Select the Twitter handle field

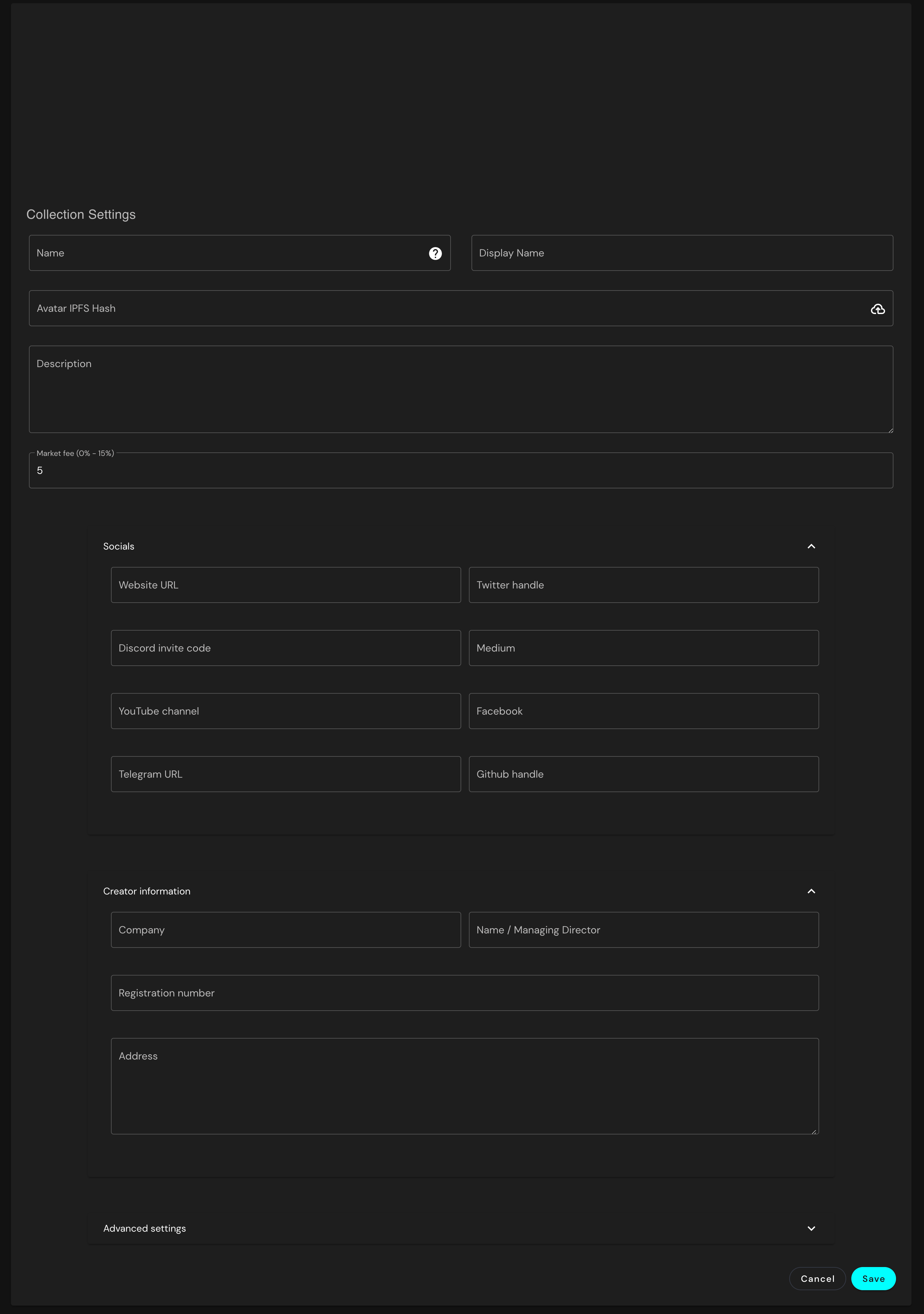(644, 585)
